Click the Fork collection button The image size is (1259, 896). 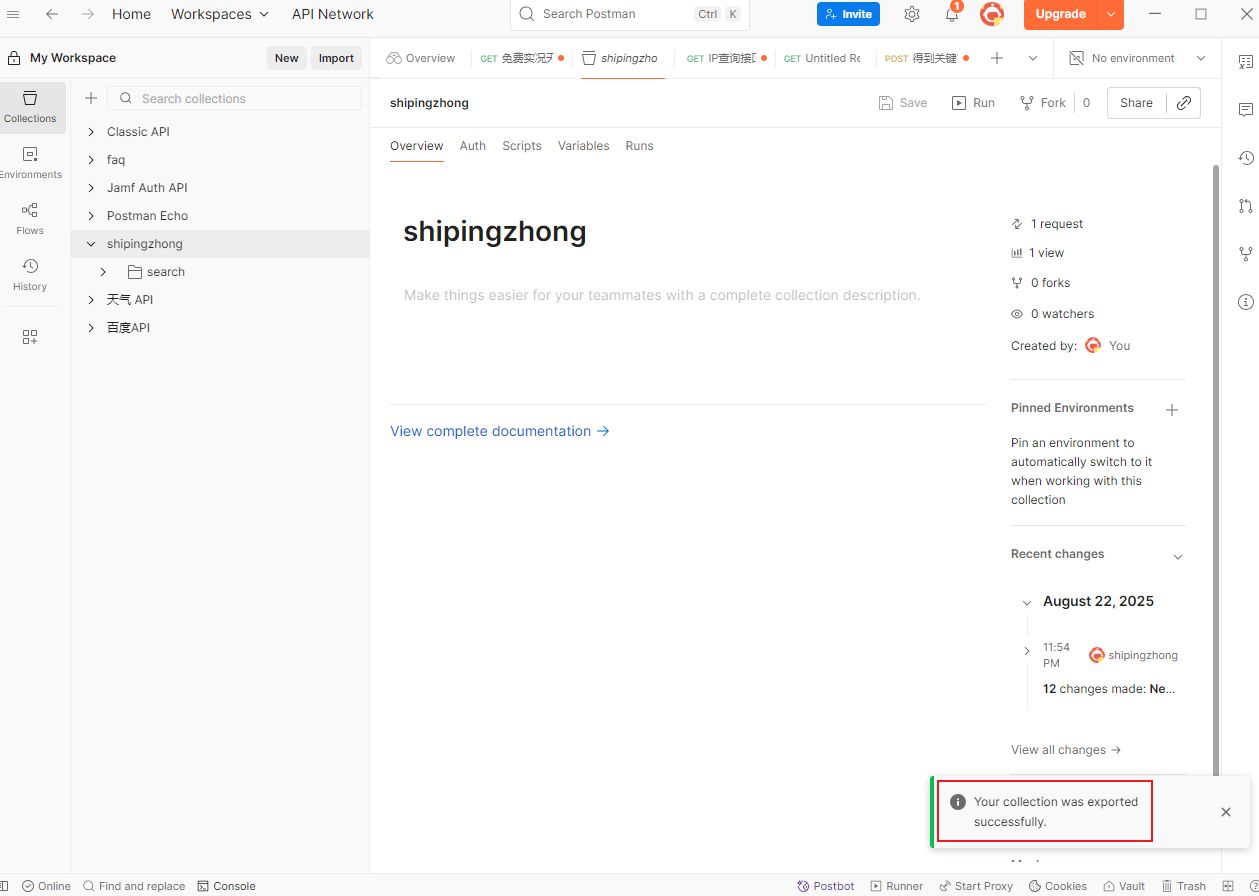[1043, 103]
